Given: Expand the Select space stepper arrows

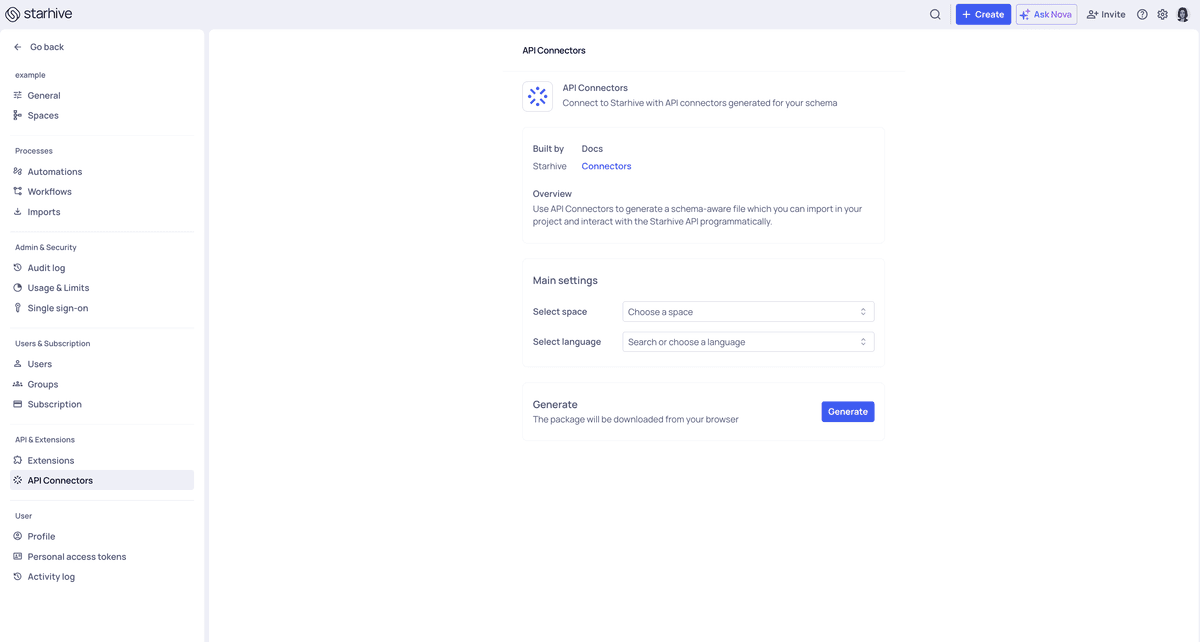Looking at the screenshot, I should pyautogui.click(x=862, y=311).
